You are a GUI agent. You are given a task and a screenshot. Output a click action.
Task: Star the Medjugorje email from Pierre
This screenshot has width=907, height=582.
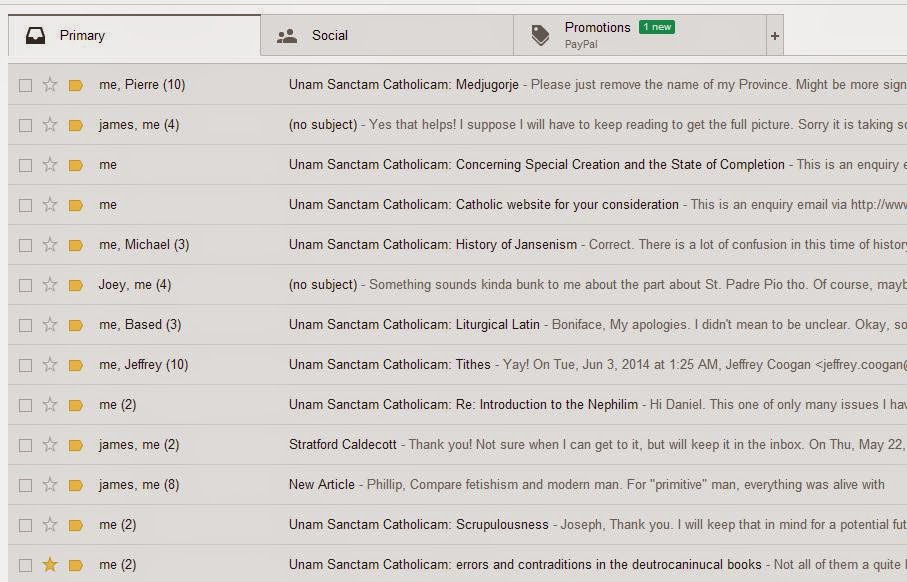pyautogui.click(x=50, y=85)
